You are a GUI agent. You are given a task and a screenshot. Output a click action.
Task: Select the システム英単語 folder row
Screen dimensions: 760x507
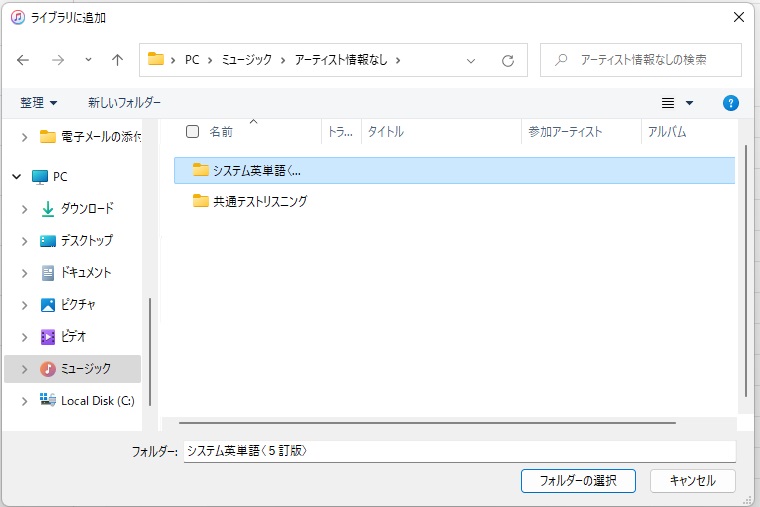coord(454,170)
